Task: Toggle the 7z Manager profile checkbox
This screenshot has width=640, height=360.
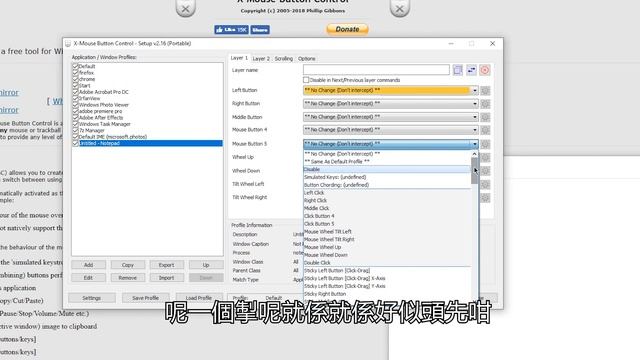Action: tap(75, 130)
